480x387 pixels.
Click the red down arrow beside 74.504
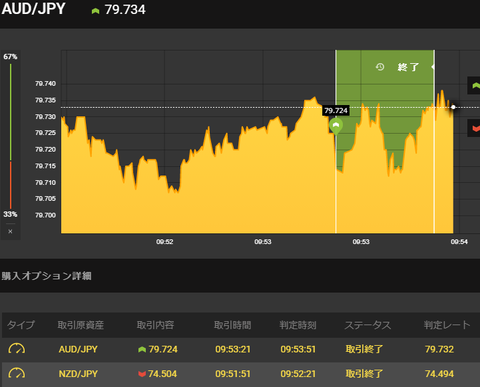[x=142, y=374]
